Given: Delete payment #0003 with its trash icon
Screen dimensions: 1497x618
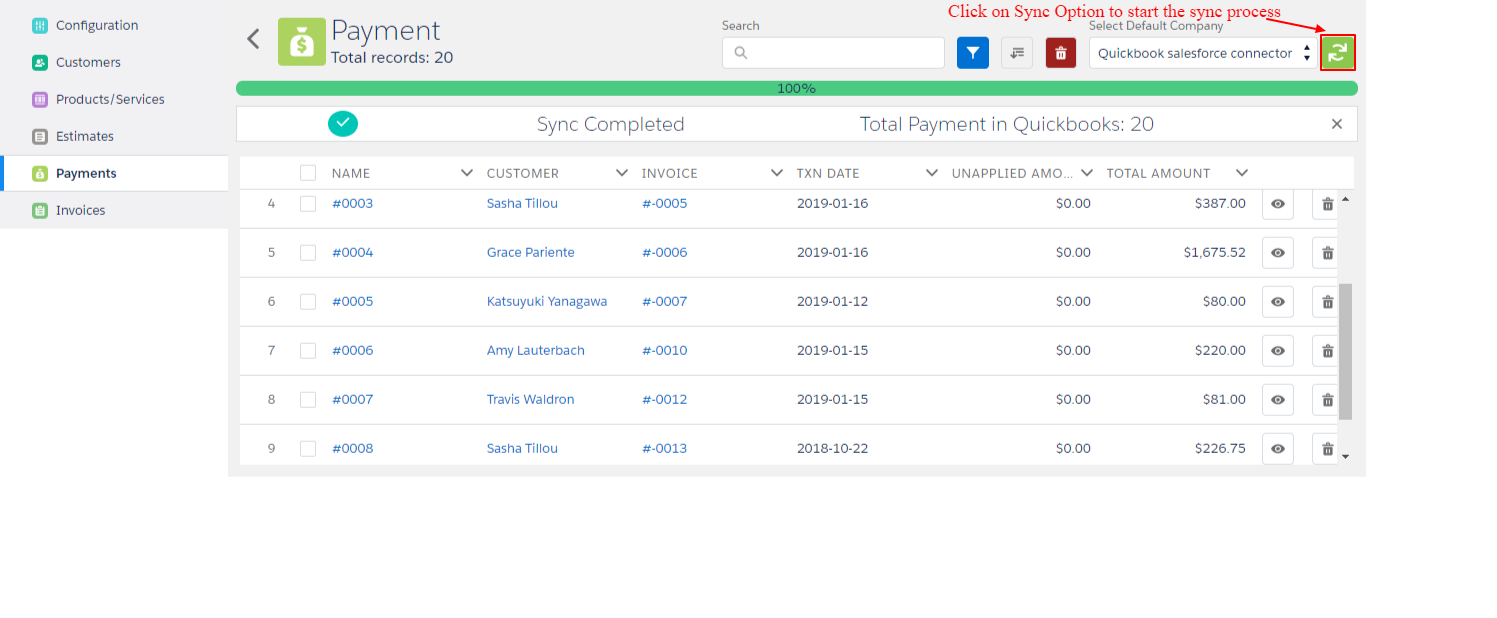Looking at the screenshot, I should point(1325,204).
